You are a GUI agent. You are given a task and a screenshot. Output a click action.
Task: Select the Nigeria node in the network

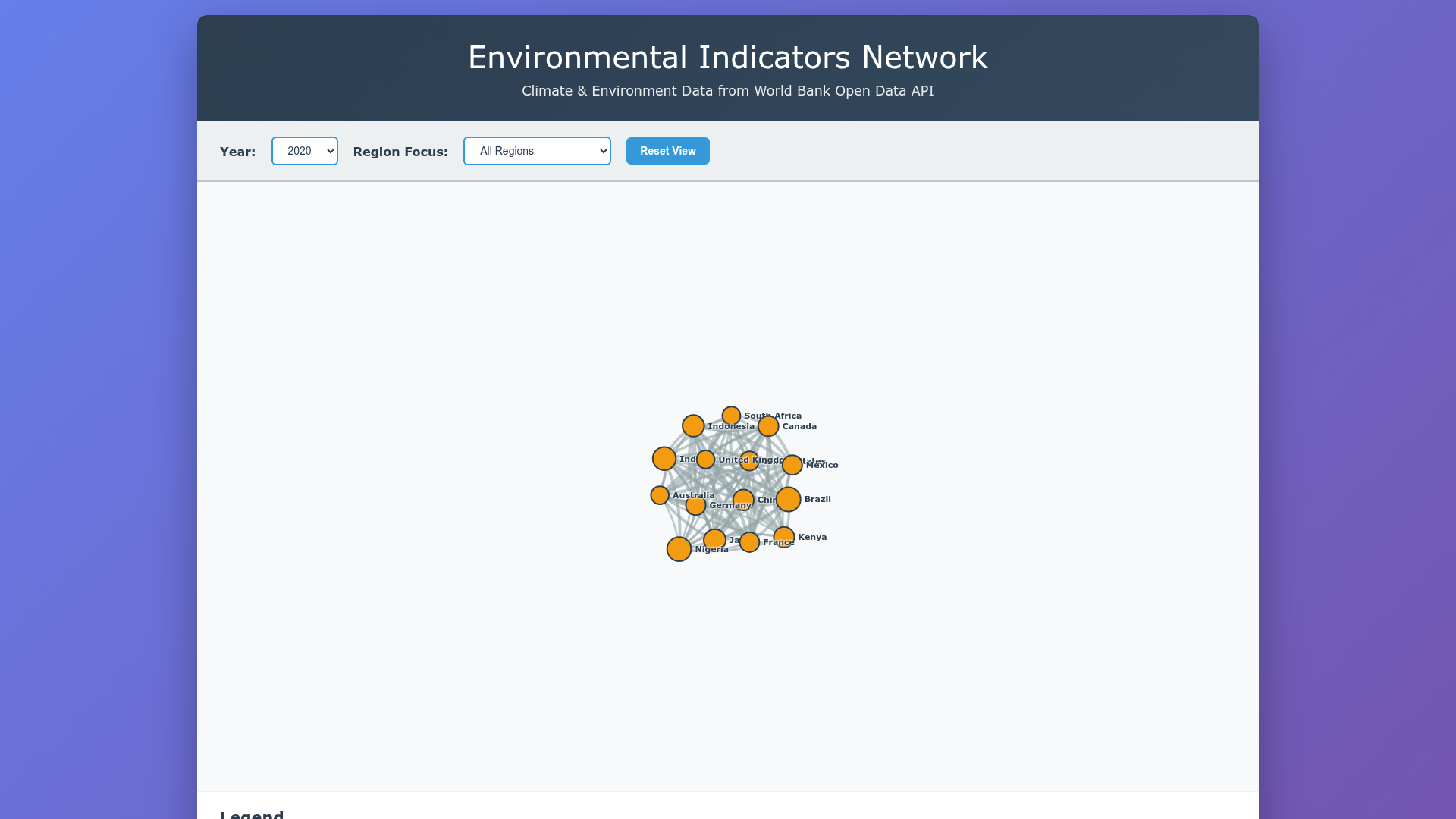pyautogui.click(x=679, y=549)
